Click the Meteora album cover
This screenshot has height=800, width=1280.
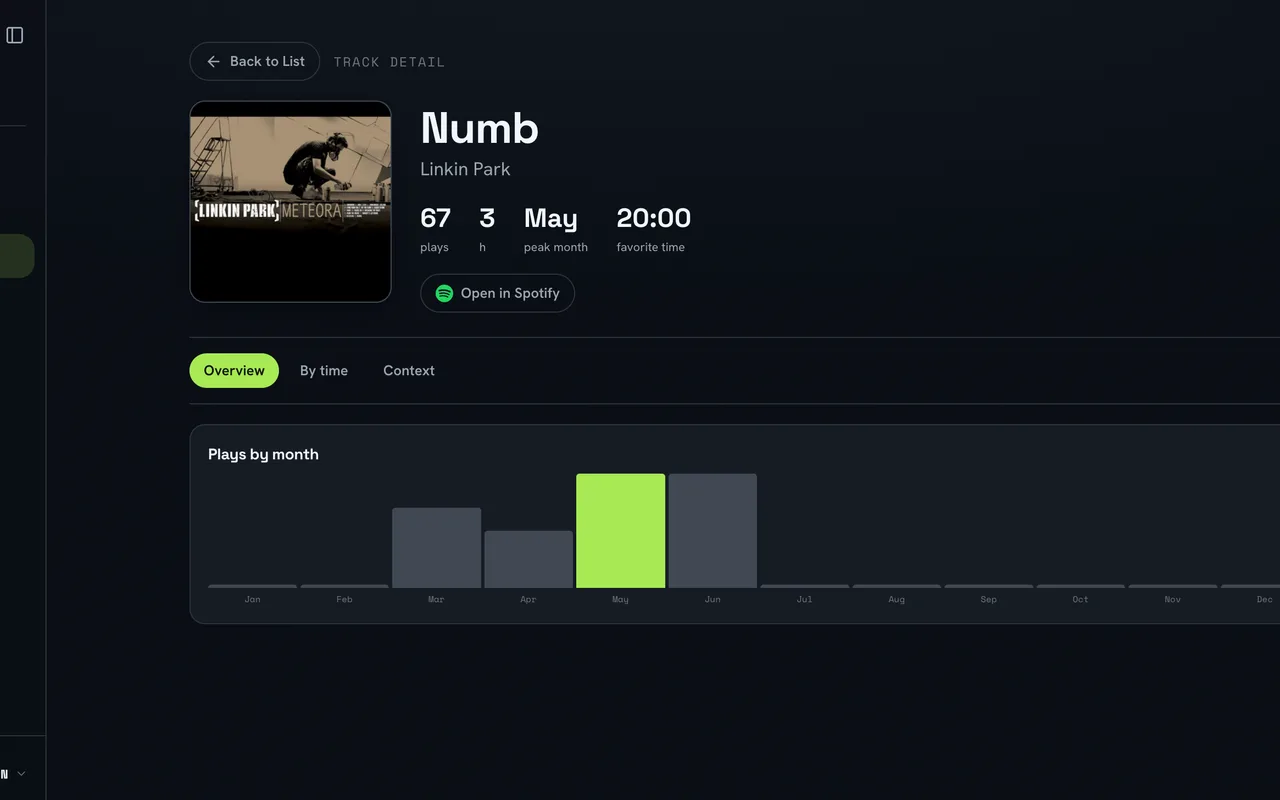[x=290, y=201]
